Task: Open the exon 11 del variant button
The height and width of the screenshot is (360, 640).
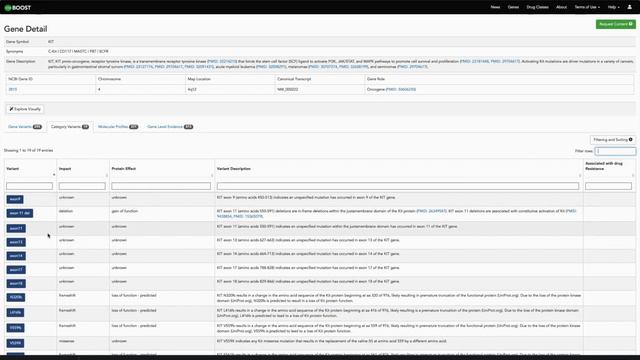Action: (x=20, y=213)
